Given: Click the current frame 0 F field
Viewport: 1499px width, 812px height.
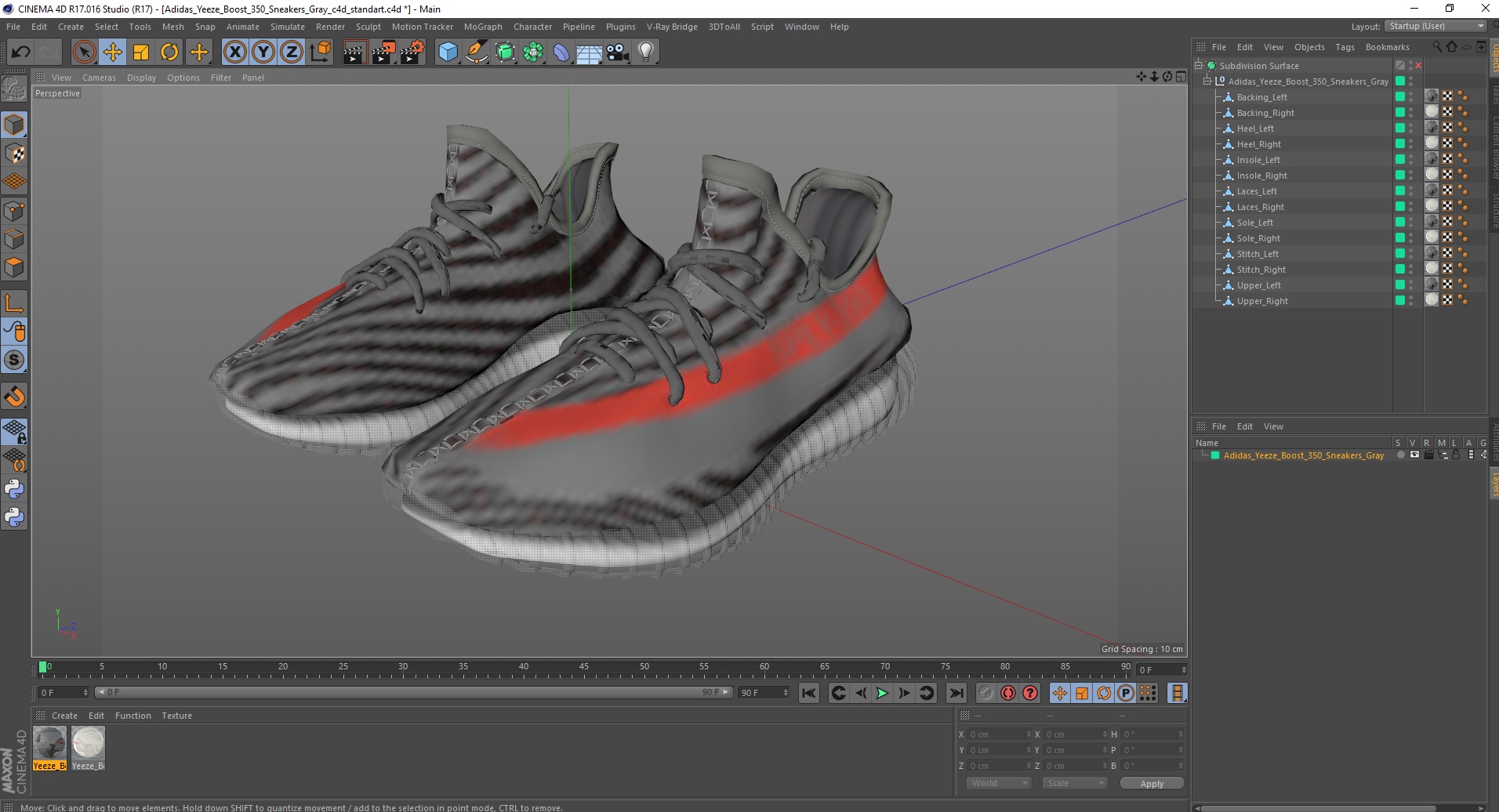Looking at the screenshot, I should pos(63,693).
